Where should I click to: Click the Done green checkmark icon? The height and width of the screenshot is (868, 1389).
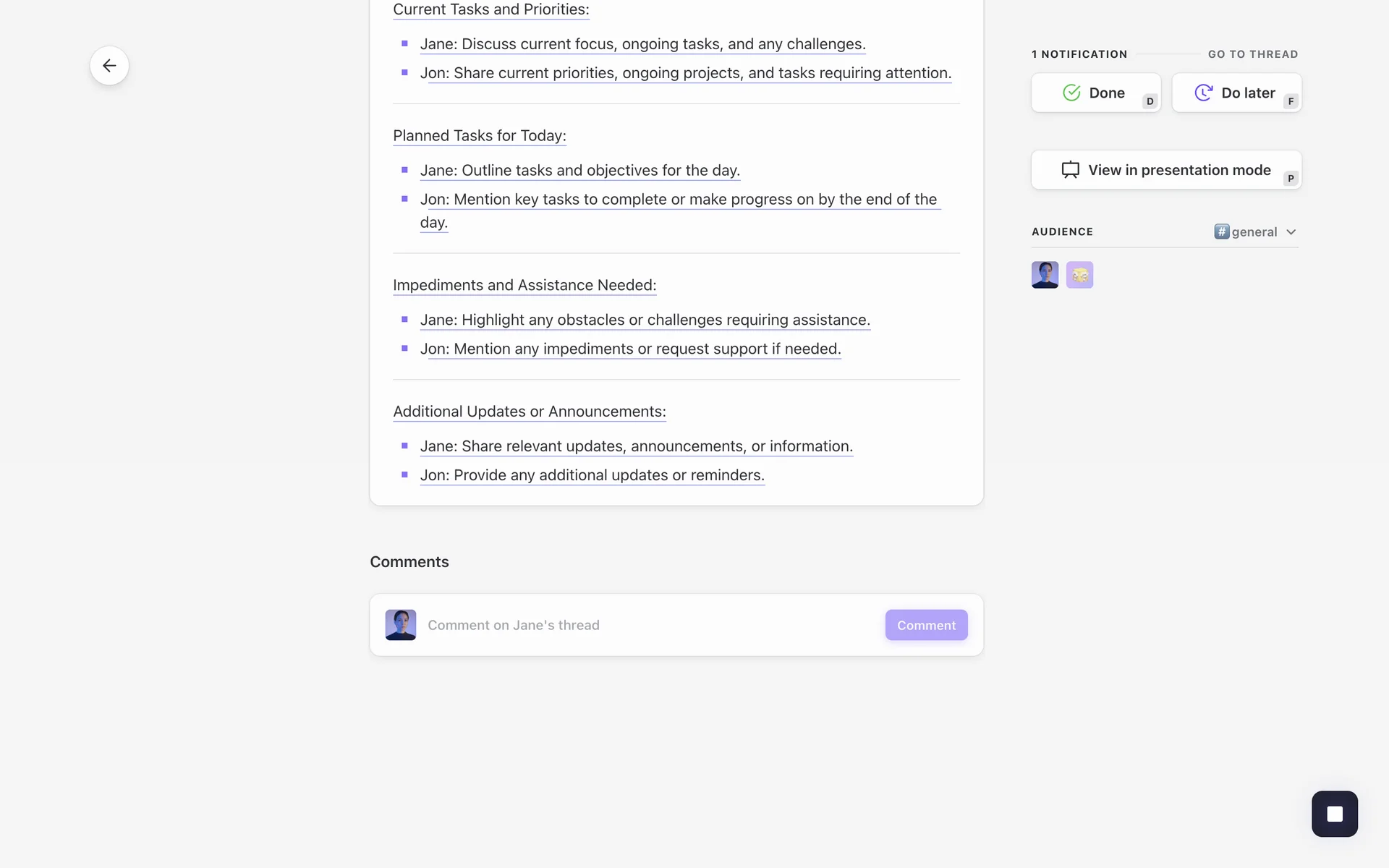pos(1071,93)
